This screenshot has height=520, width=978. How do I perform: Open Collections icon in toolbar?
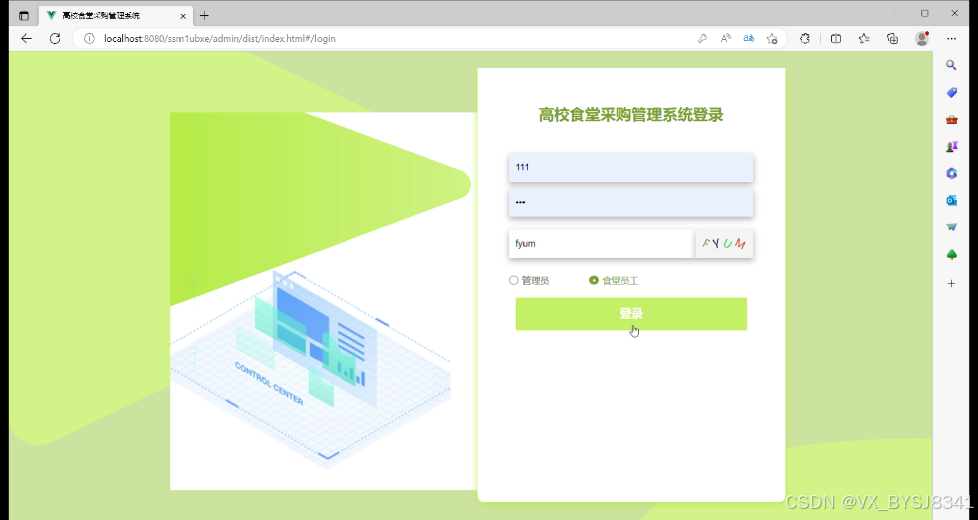(x=893, y=39)
